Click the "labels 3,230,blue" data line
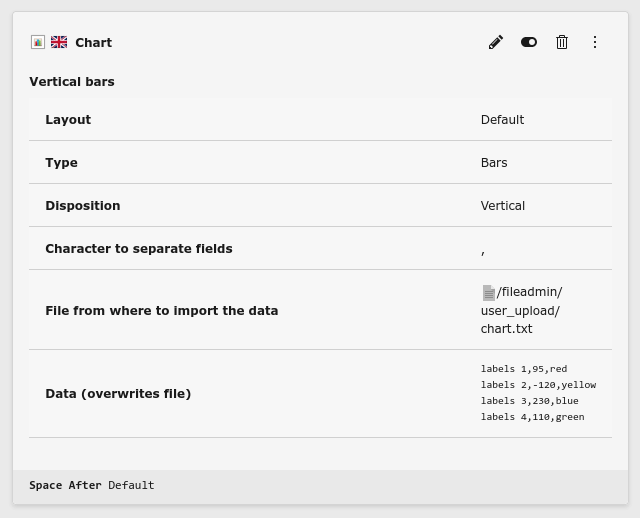Image resolution: width=640 pixels, height=518 pixels. [529, 401]
